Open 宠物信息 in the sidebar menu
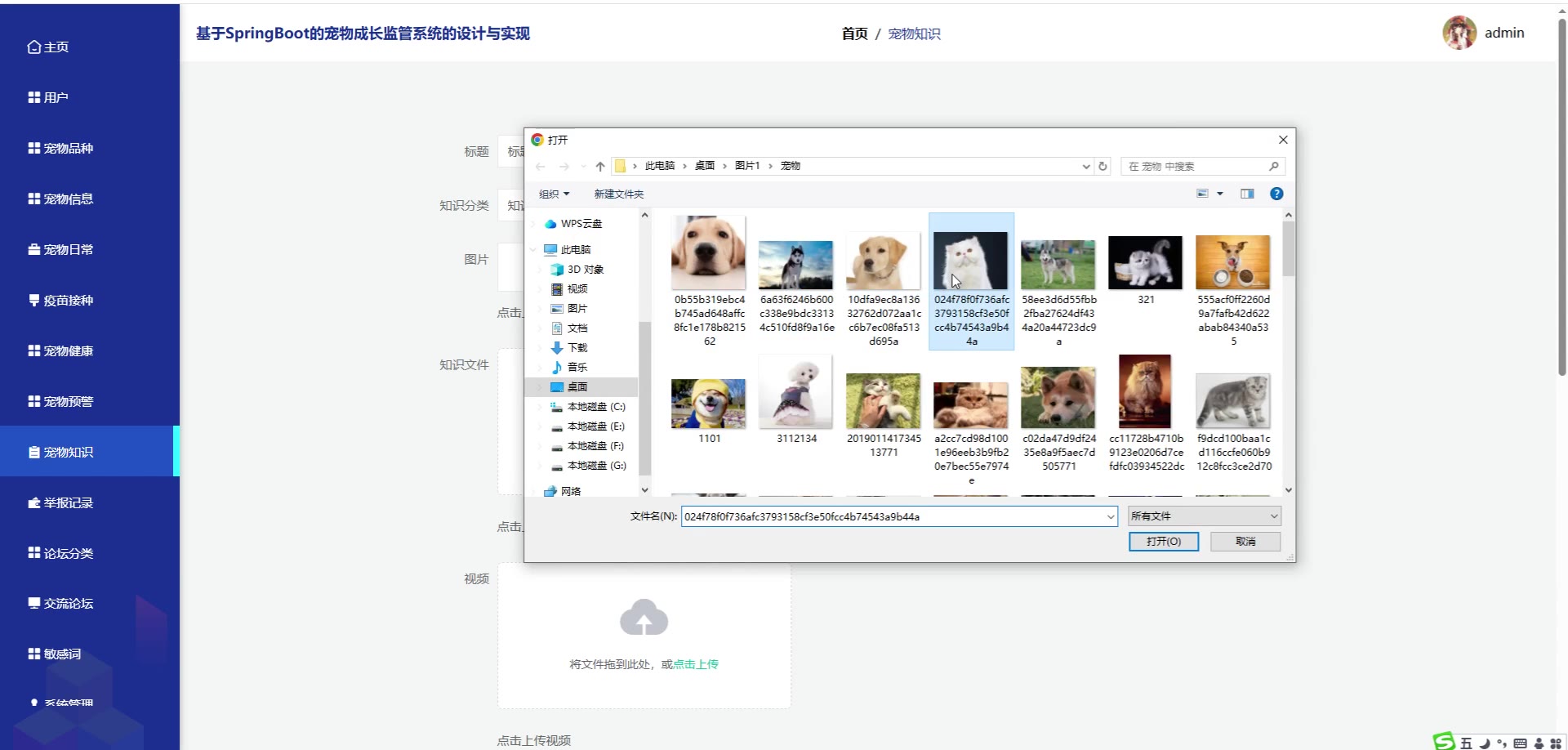 tap(90, 199)
